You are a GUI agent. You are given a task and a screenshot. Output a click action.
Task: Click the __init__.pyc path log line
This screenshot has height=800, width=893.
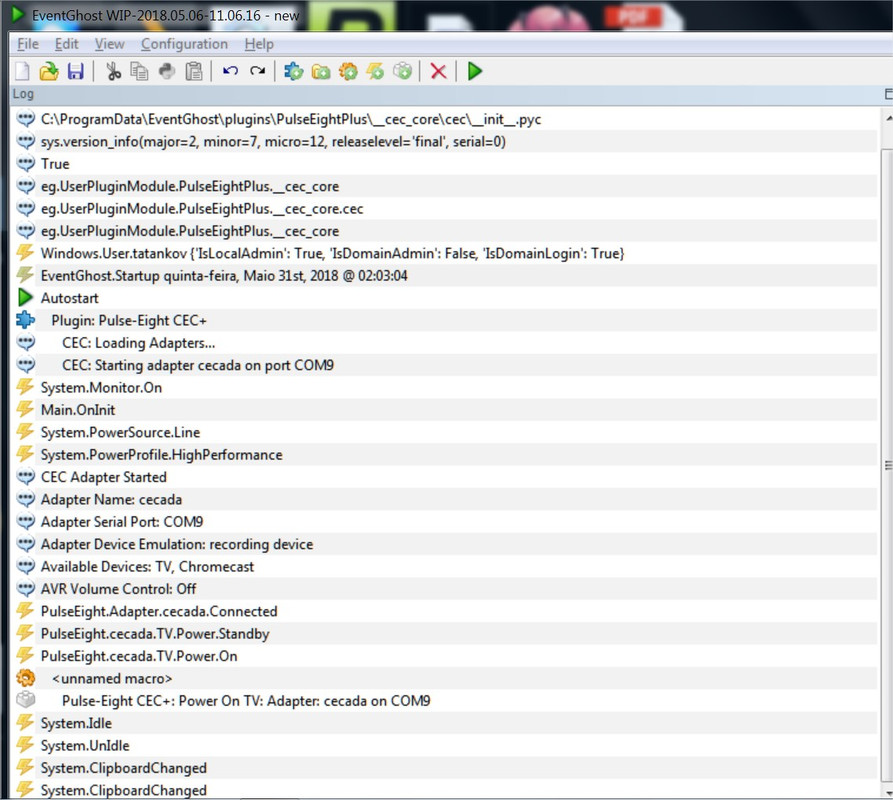pyautogui.click(x=446, y=119)
